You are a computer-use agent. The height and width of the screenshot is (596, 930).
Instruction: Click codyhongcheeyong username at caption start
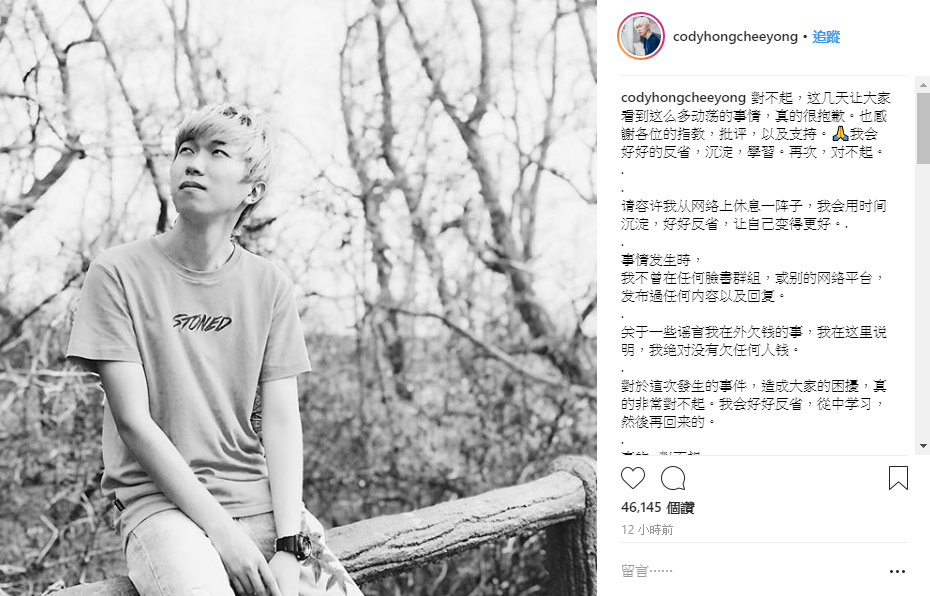[x=683, y=98]
